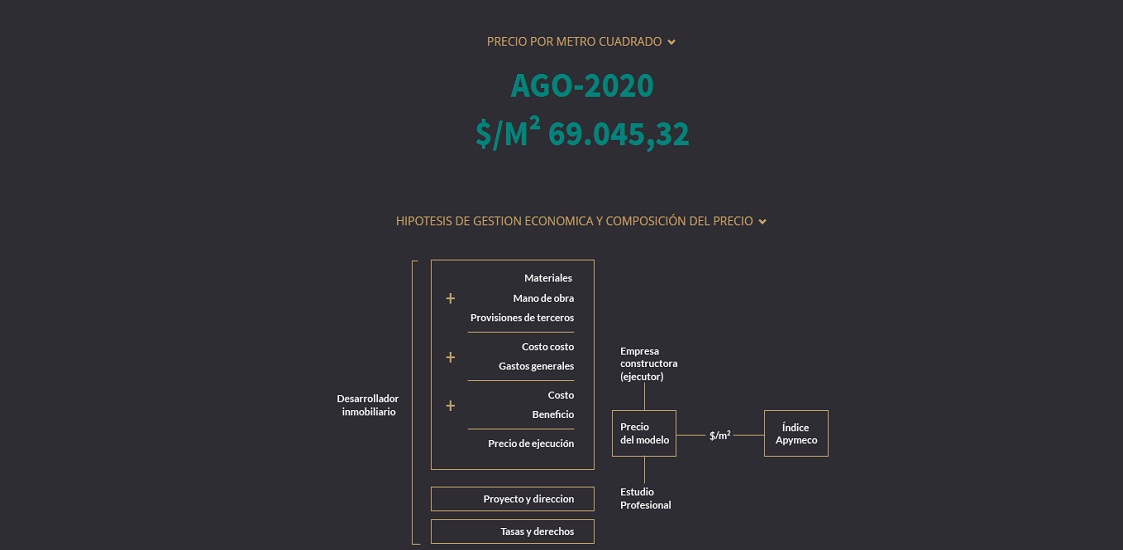Collapse the Precio por metro cuadrado chevron
The image size is (1123, 550).
point(671,42)
